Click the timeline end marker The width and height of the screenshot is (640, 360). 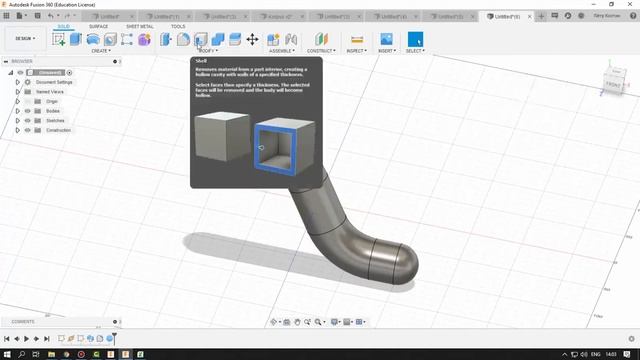[114, 338]
